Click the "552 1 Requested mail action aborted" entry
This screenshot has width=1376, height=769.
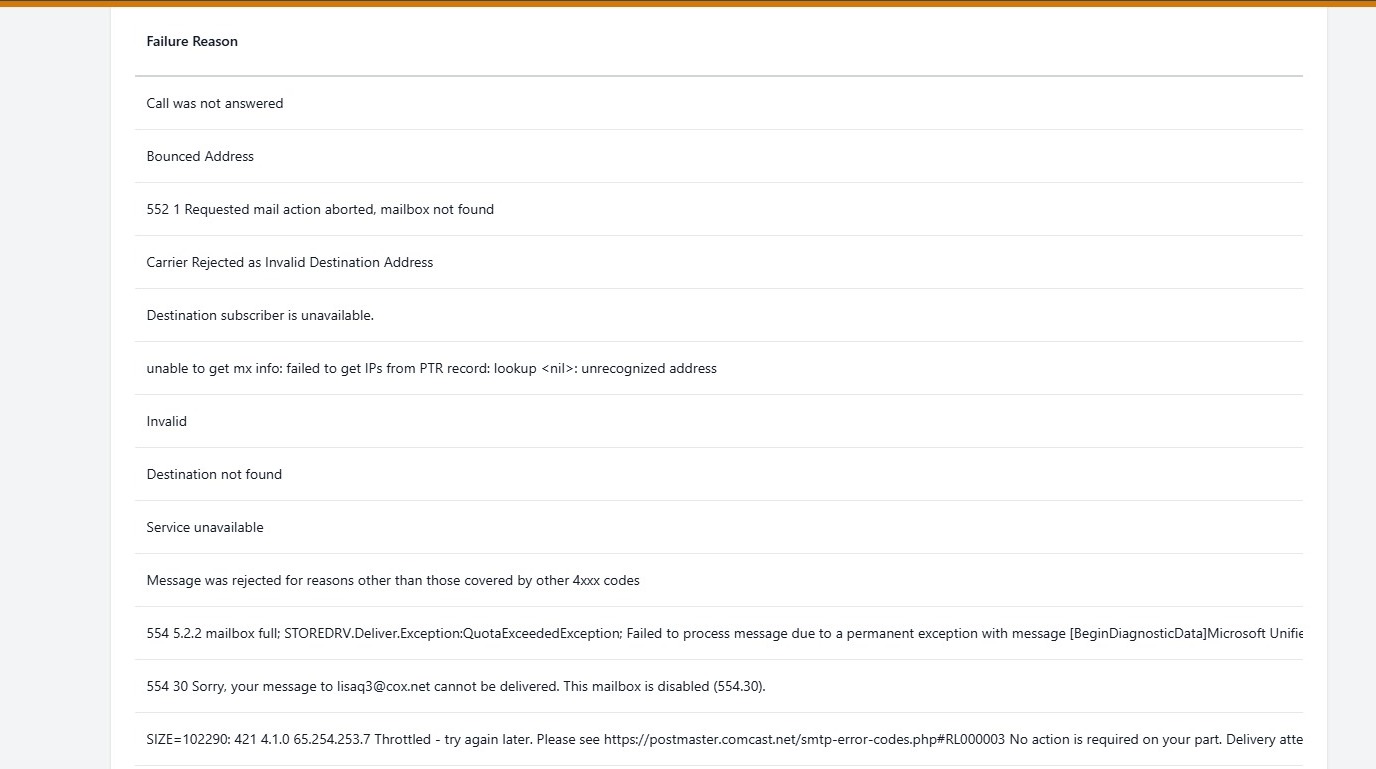[320, 209]
